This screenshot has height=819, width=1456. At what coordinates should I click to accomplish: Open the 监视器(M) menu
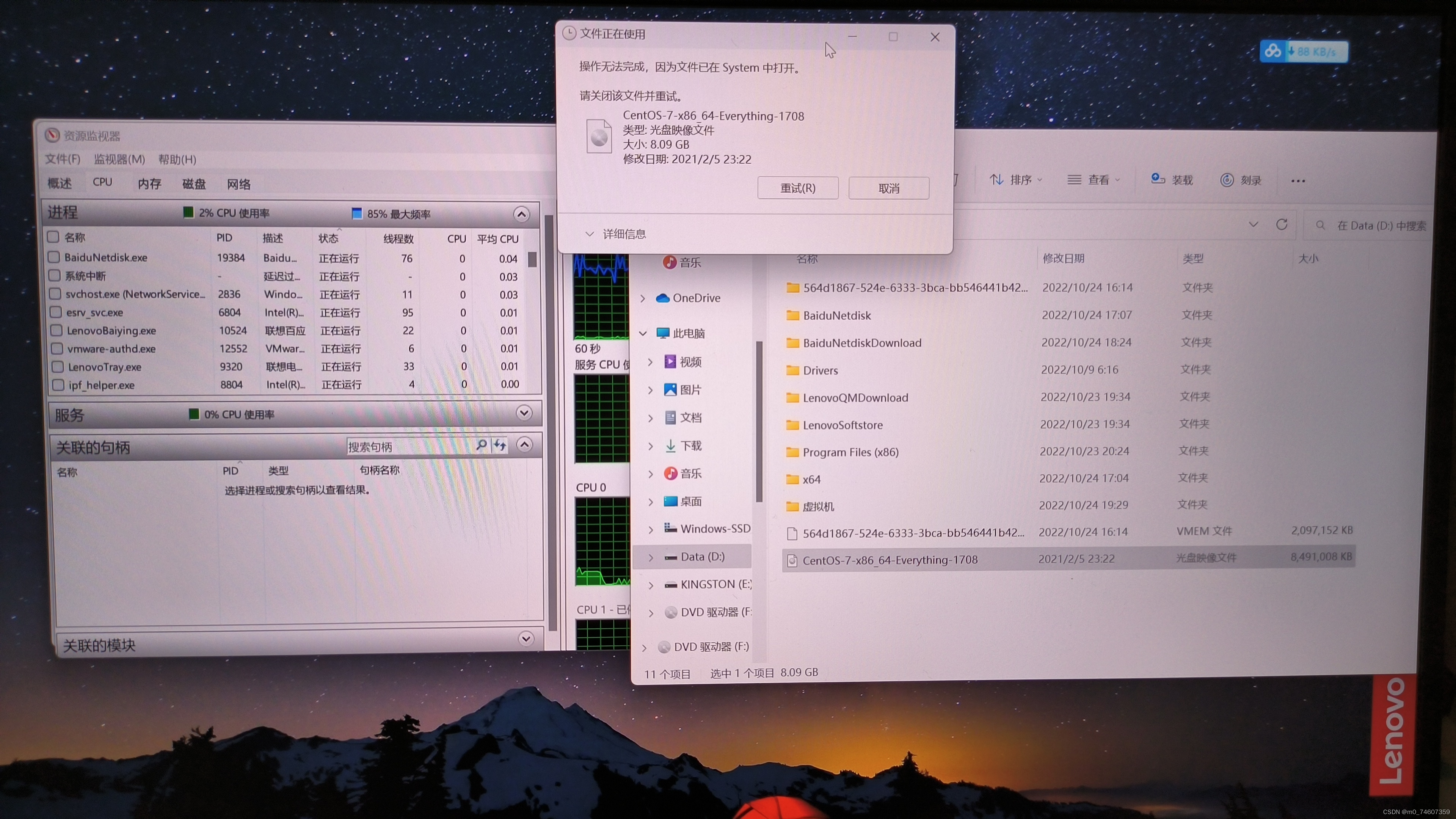(x=119, y=159)
